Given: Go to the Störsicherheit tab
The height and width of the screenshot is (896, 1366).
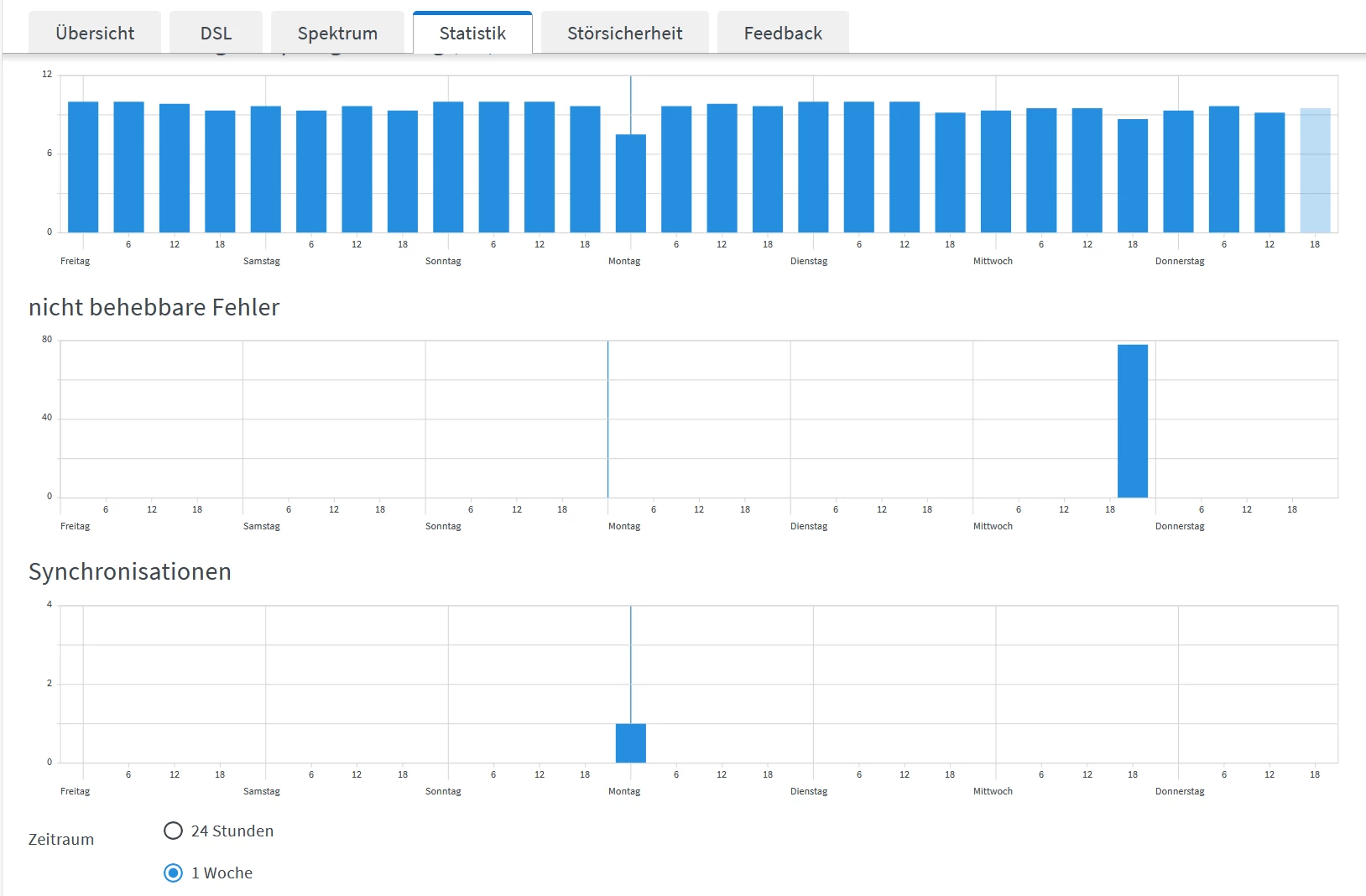Looking at the screenshot, I should click(x=625, y=33).
